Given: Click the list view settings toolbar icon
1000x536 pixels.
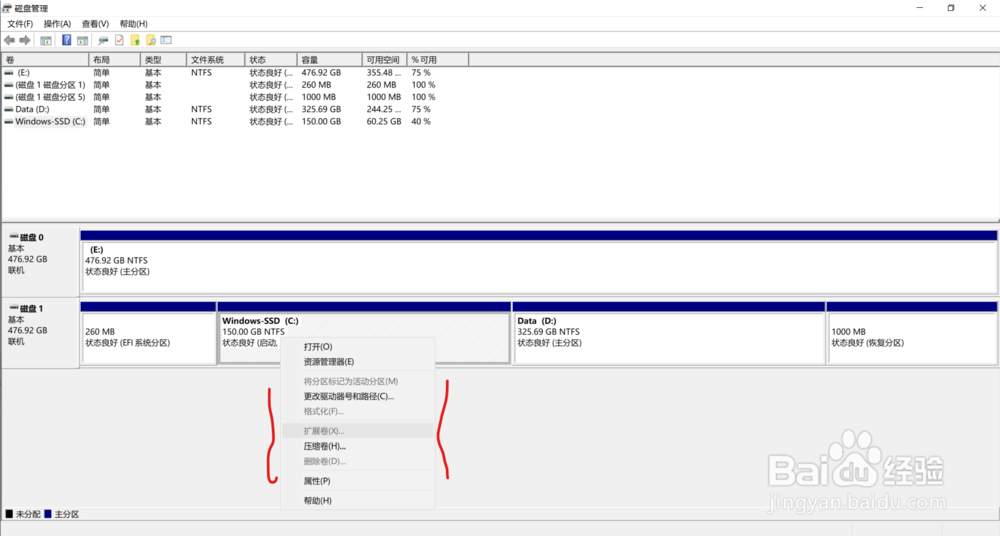Looking at the screenshot, I should (166, 40).
